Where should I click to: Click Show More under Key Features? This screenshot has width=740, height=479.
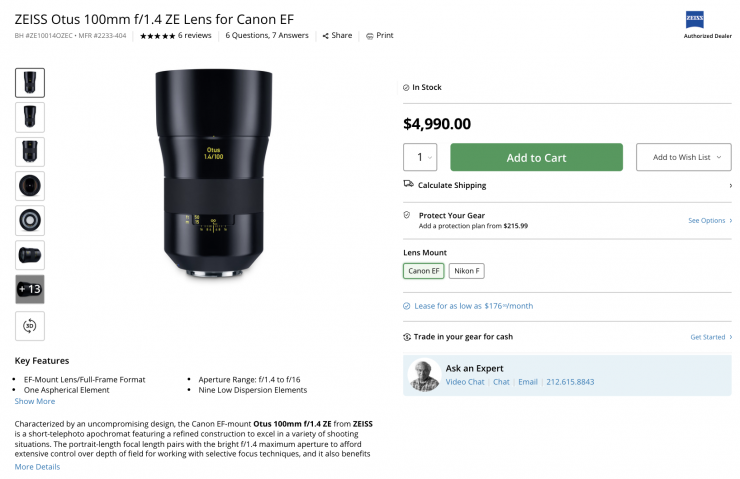coord(35,401)
